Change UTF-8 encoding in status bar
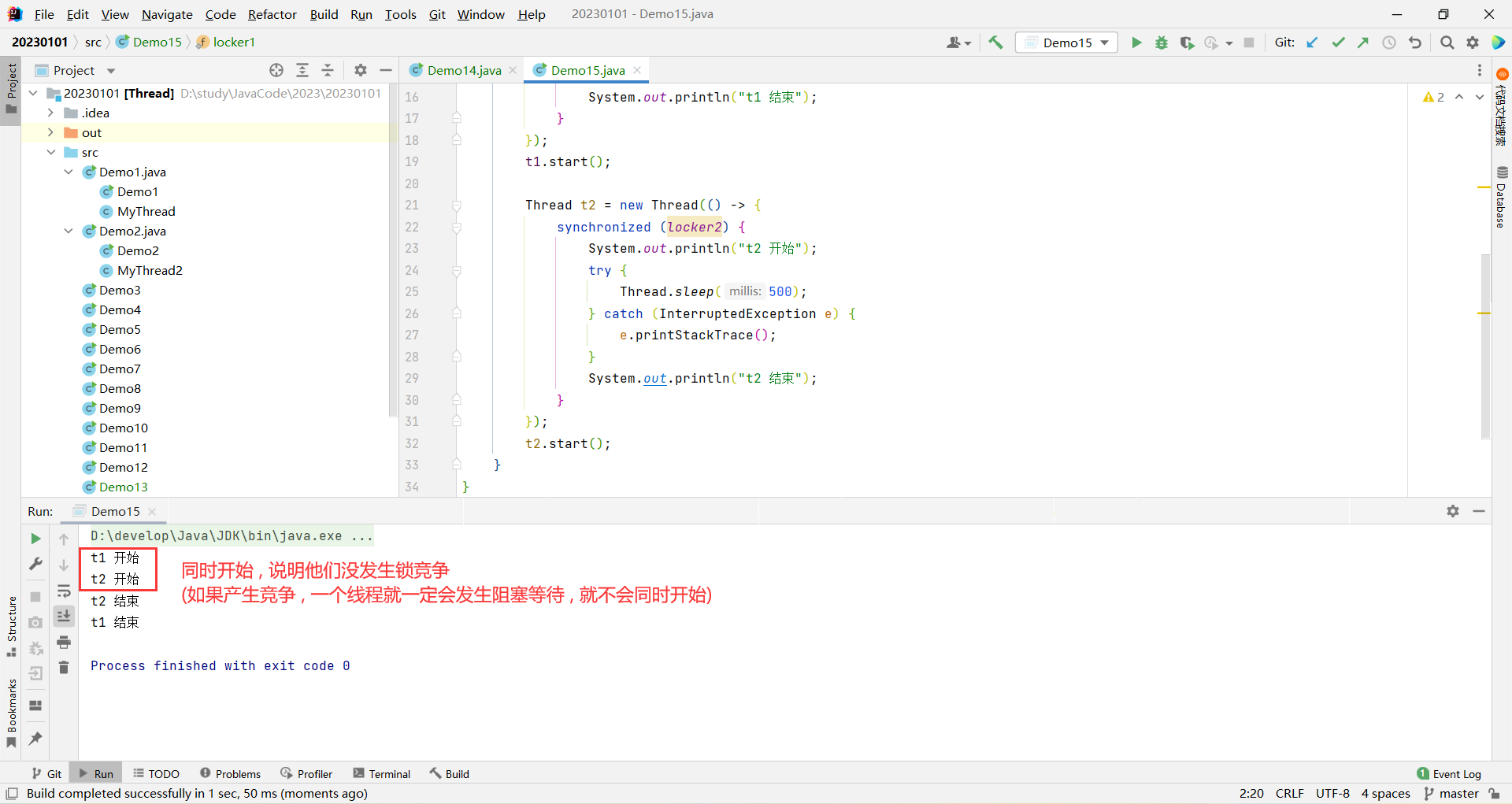This screenshot has height=804, width=1512. (x=1332, y=794)
